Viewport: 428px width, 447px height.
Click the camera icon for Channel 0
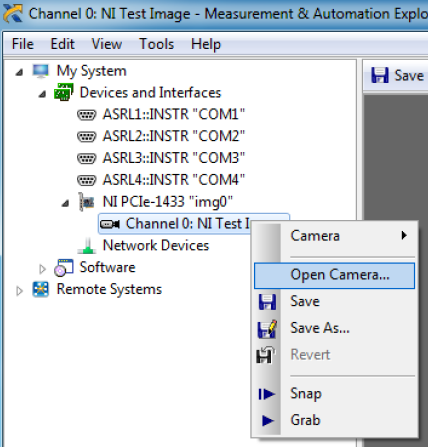coord(110,224)
